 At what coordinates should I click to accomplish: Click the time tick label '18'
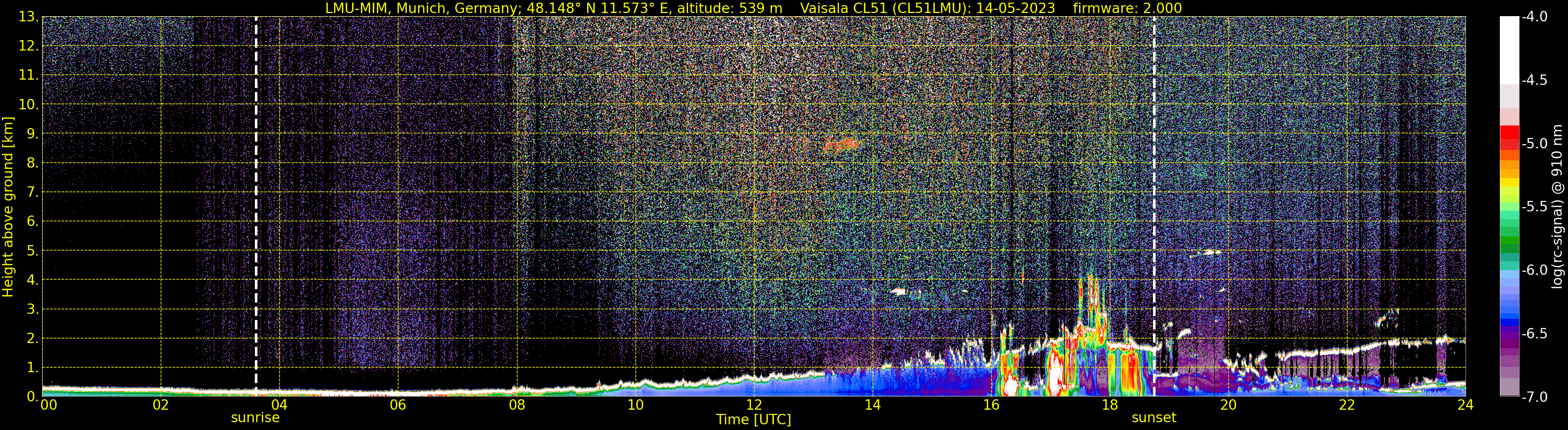[1110, 405]
